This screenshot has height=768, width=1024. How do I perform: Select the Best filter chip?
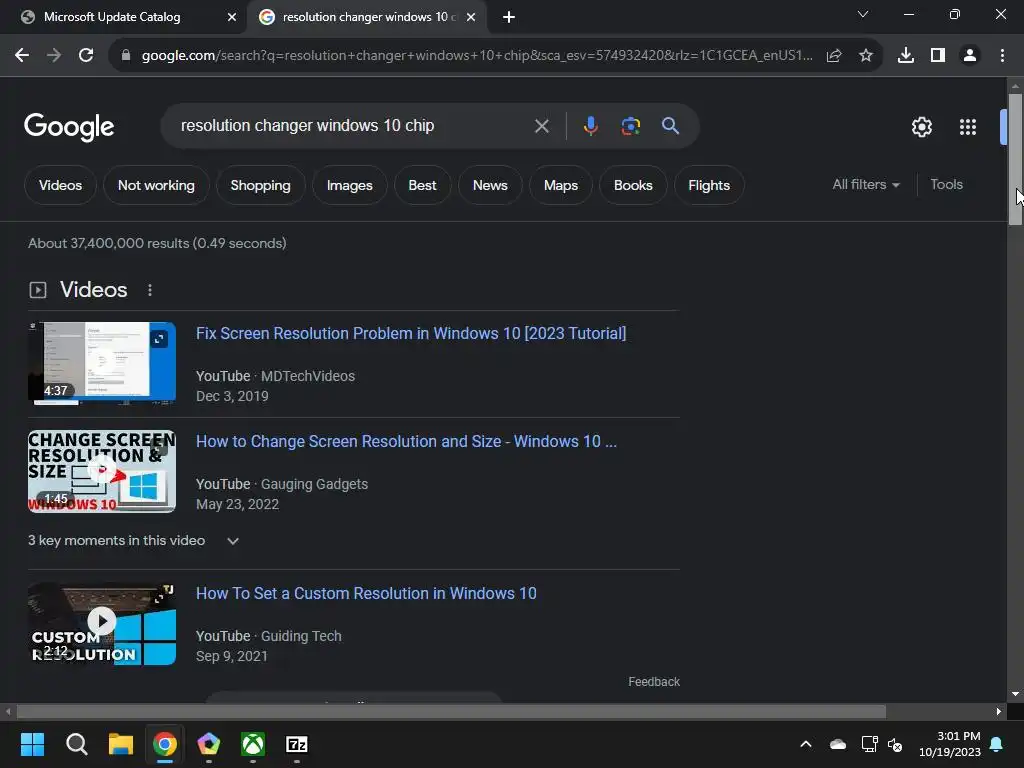[422, 185]
